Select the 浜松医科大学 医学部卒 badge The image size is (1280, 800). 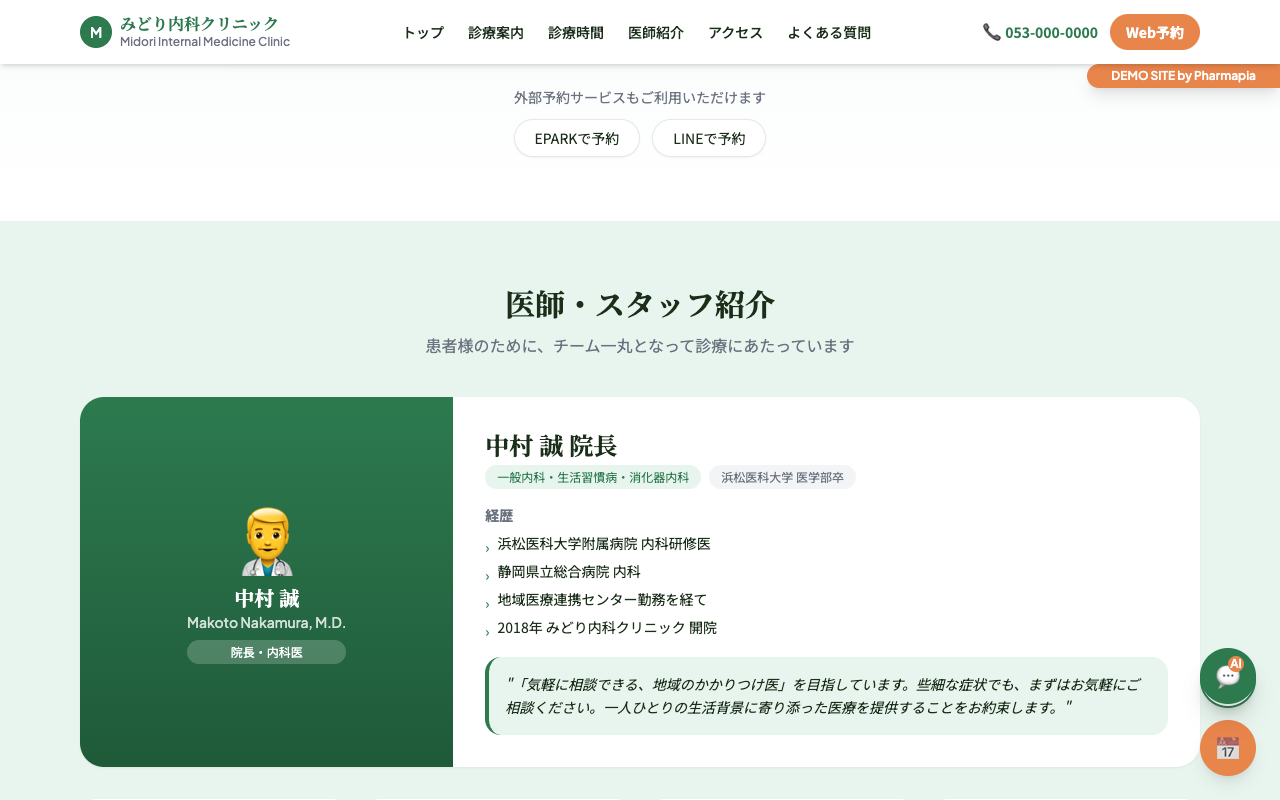pyautogui.click(x=782, y=477)
